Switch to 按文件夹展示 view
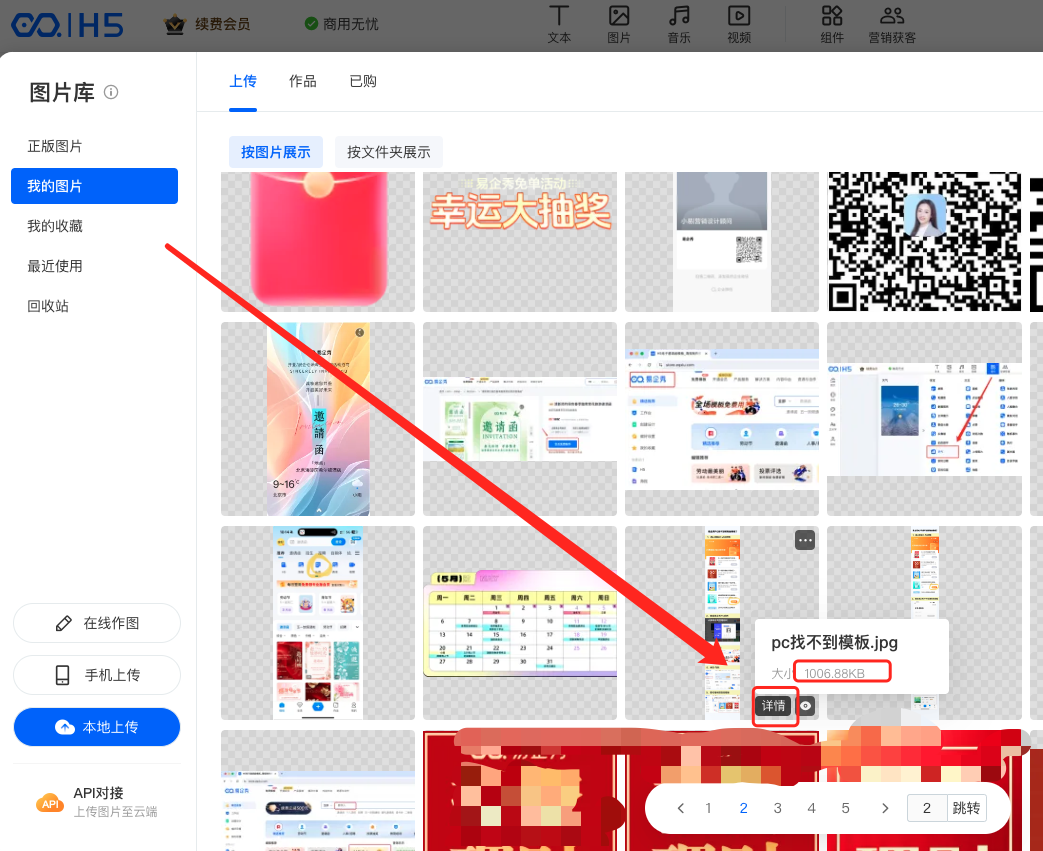The height and width of the screenshot is (851, 1043). (x=389, y=152)
